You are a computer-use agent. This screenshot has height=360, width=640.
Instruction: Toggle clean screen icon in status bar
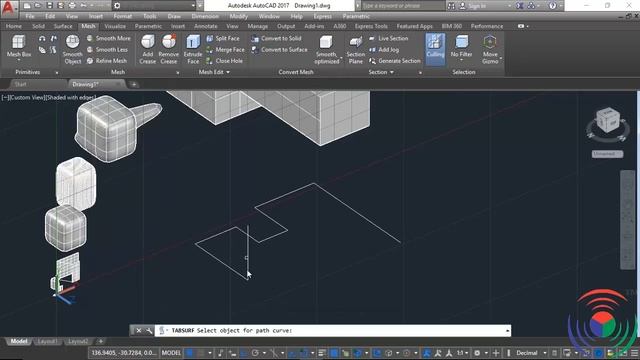click(x=622, y=353)
